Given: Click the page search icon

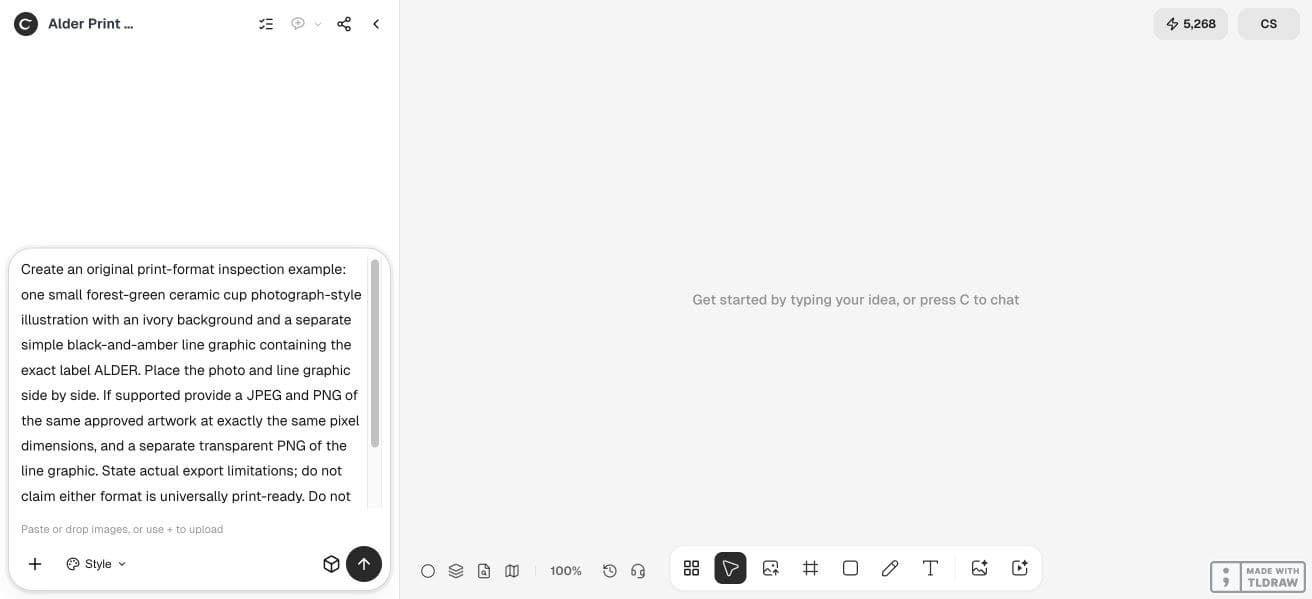Looking at the screenshot, I should 484,571.
